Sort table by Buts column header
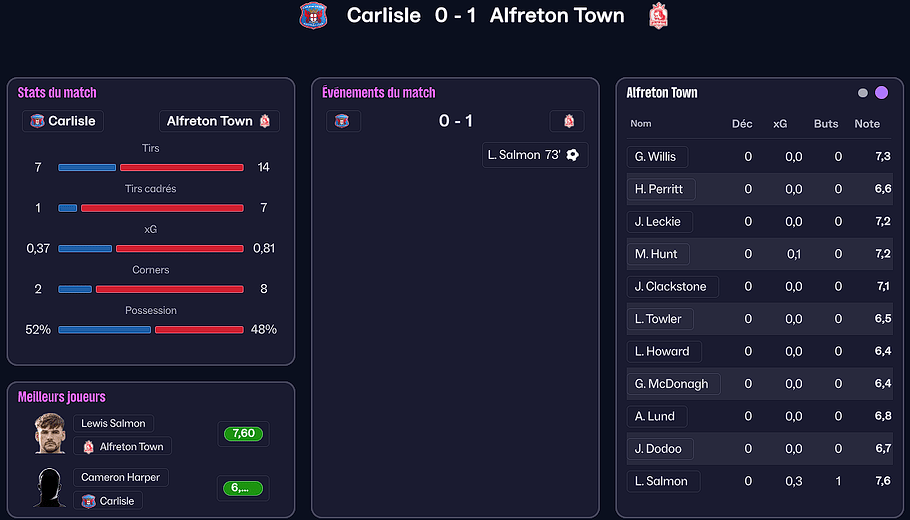This screenshot has width=910, height=520. (x=826, y=124)
